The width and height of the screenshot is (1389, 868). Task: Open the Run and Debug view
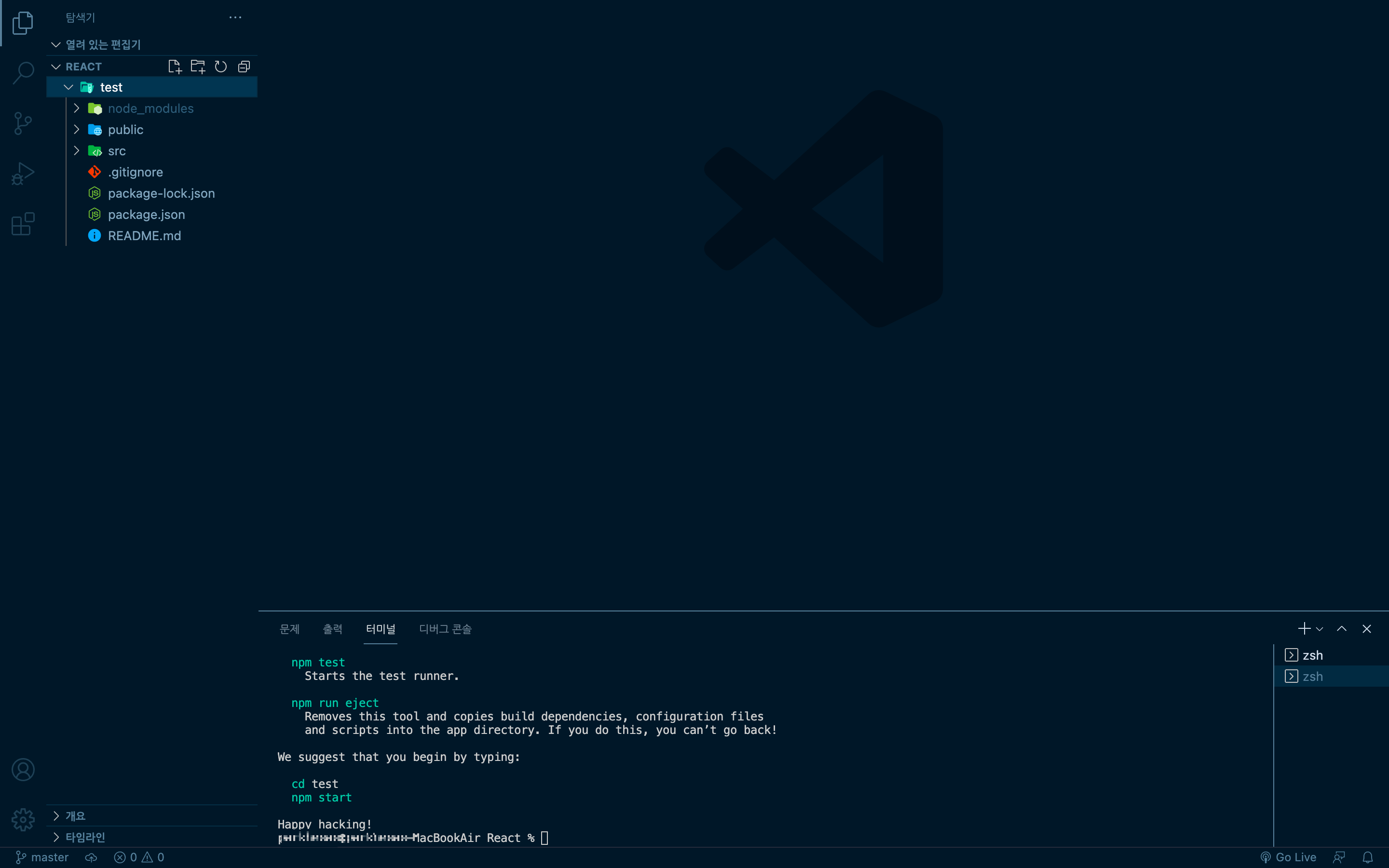coord(23,174)
